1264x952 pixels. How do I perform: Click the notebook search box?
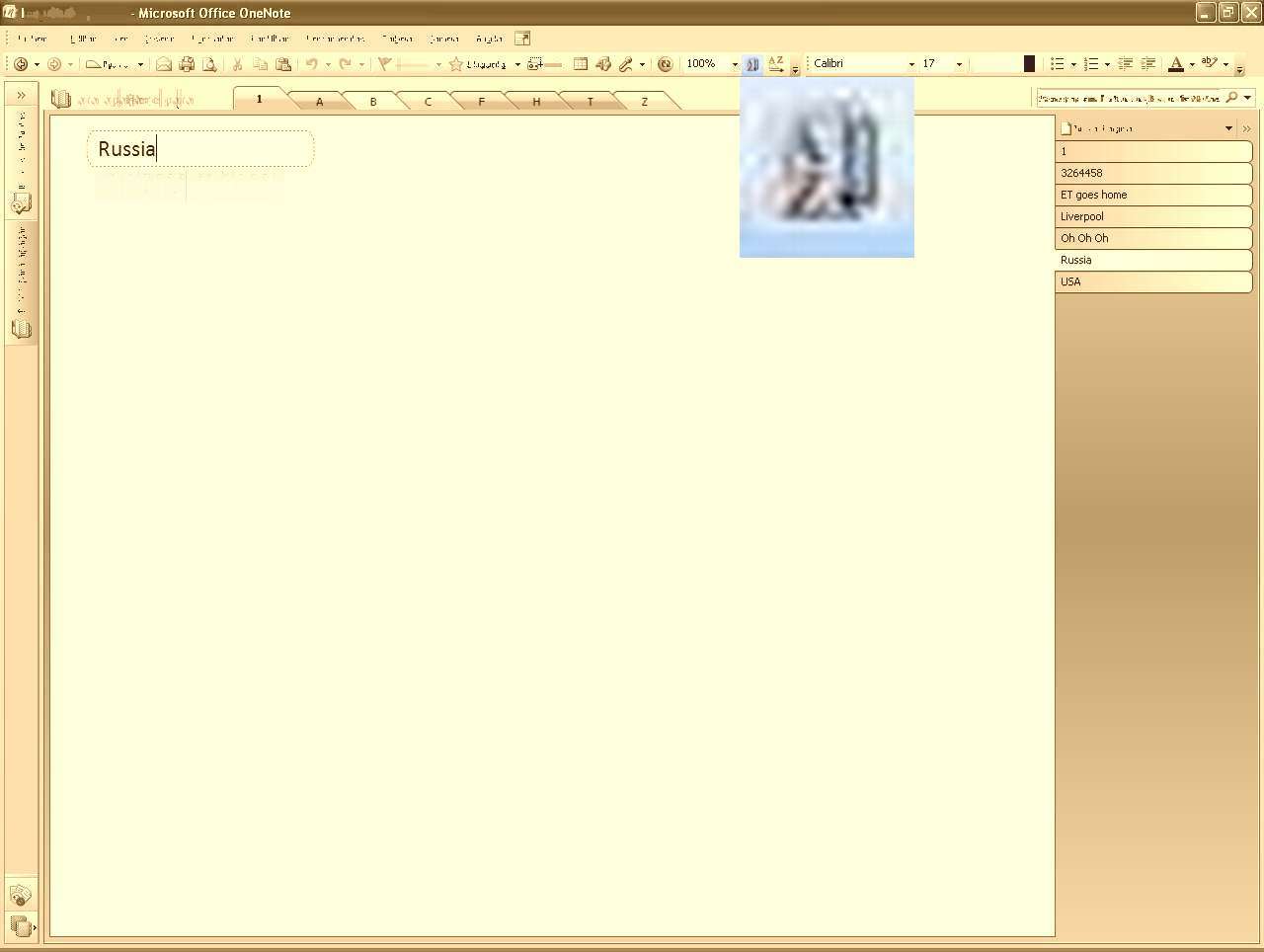(1129, 98)
